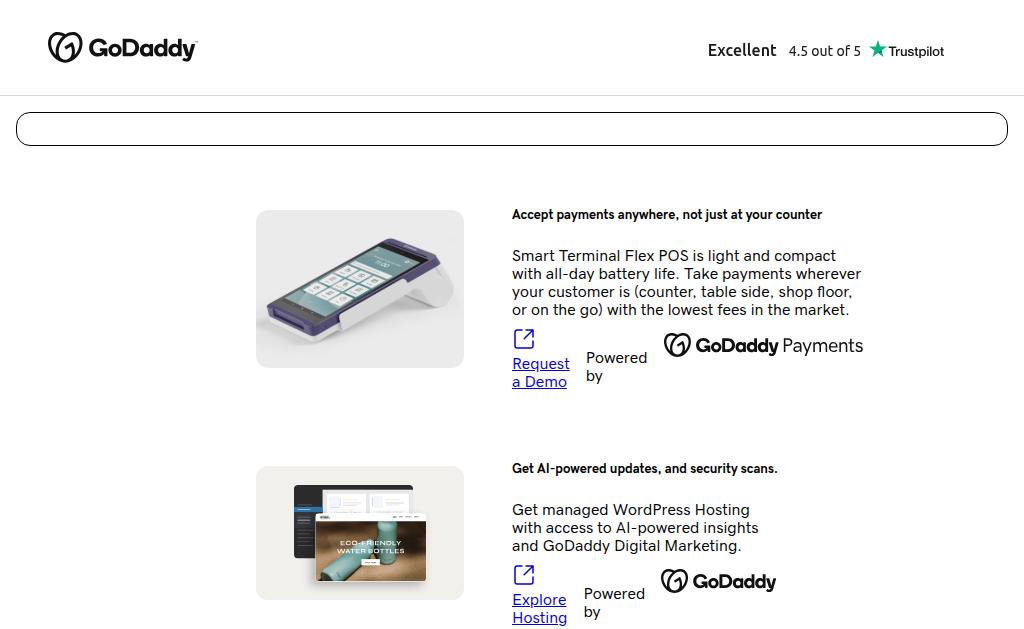This screenshot has height=629, width=1024.
Task: Click external link icon above Explore Hosting
Action: 524,575
